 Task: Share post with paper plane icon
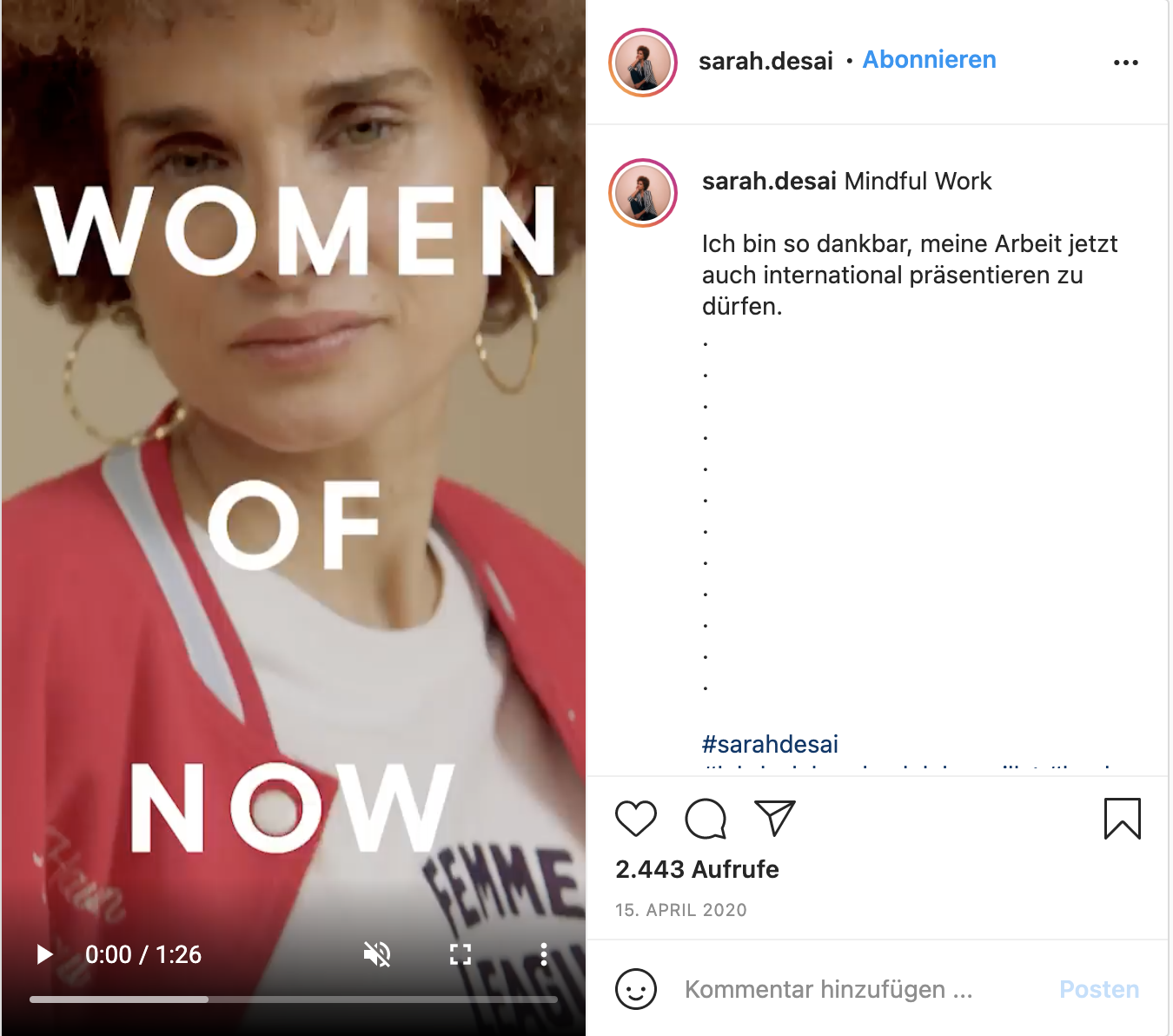tap(775, 819)
